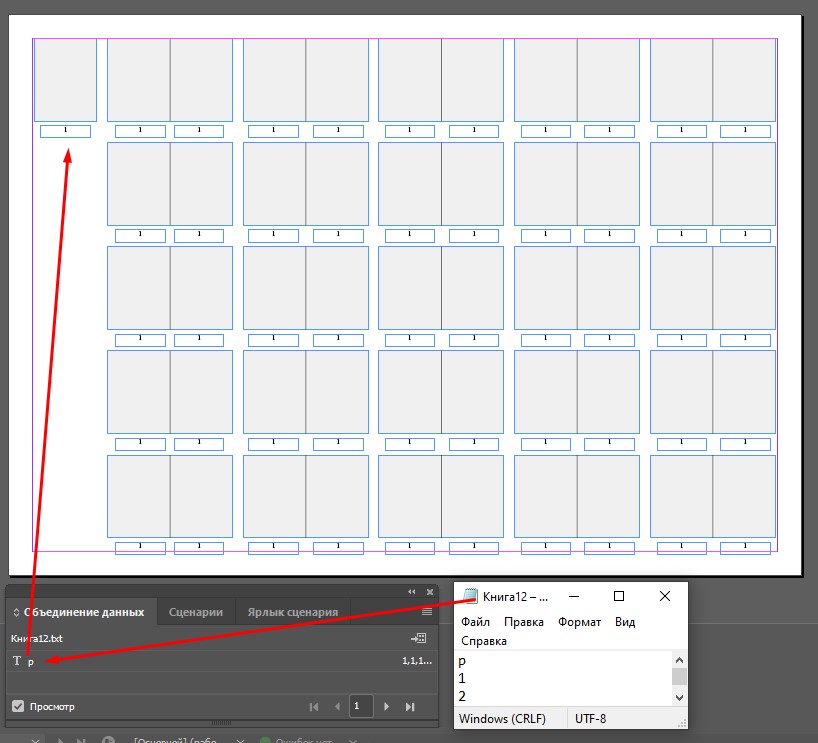Open Notepad's Вид menu
Viewport: 818px width, 743px height.
625,622
